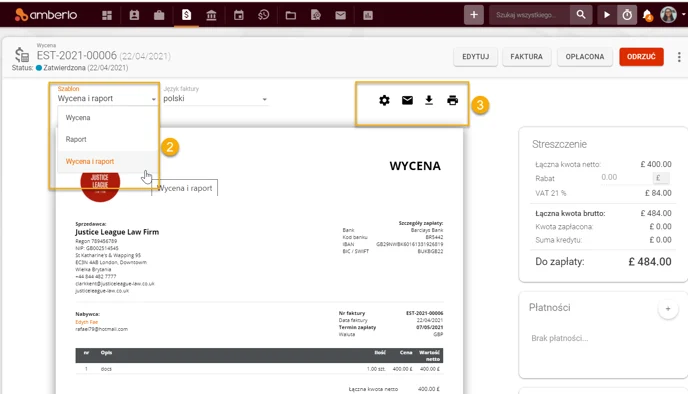Click 'Do zapłaty' total £ 484.00

tap(650, 261)
